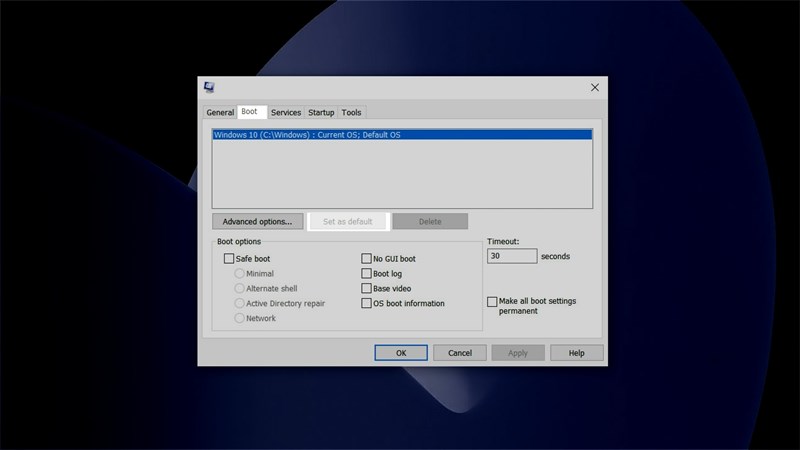This screenshot has height=450, width=800.
Task: Open Help for System Configuration
Action: [x=577, y=353]
